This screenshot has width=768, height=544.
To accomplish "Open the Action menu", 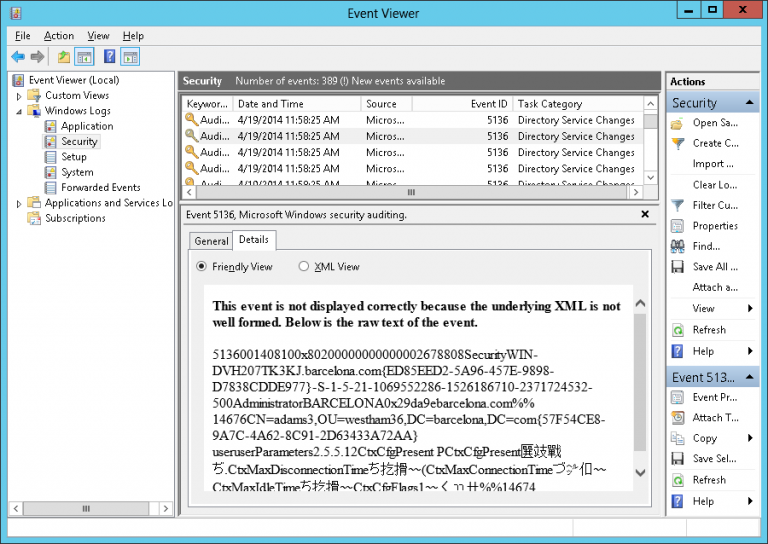I will 59,36.
